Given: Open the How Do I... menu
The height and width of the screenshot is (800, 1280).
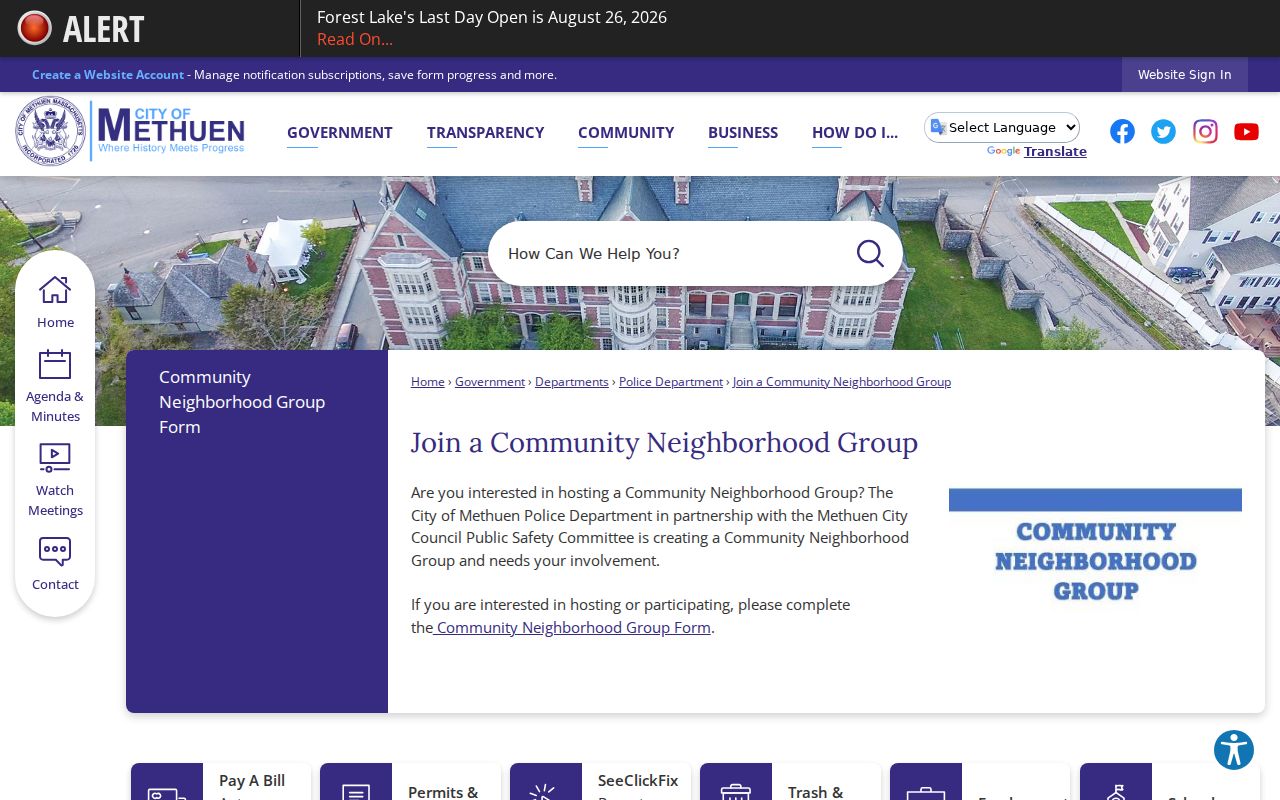Looking at the screenshot, I should pos(855,132).
